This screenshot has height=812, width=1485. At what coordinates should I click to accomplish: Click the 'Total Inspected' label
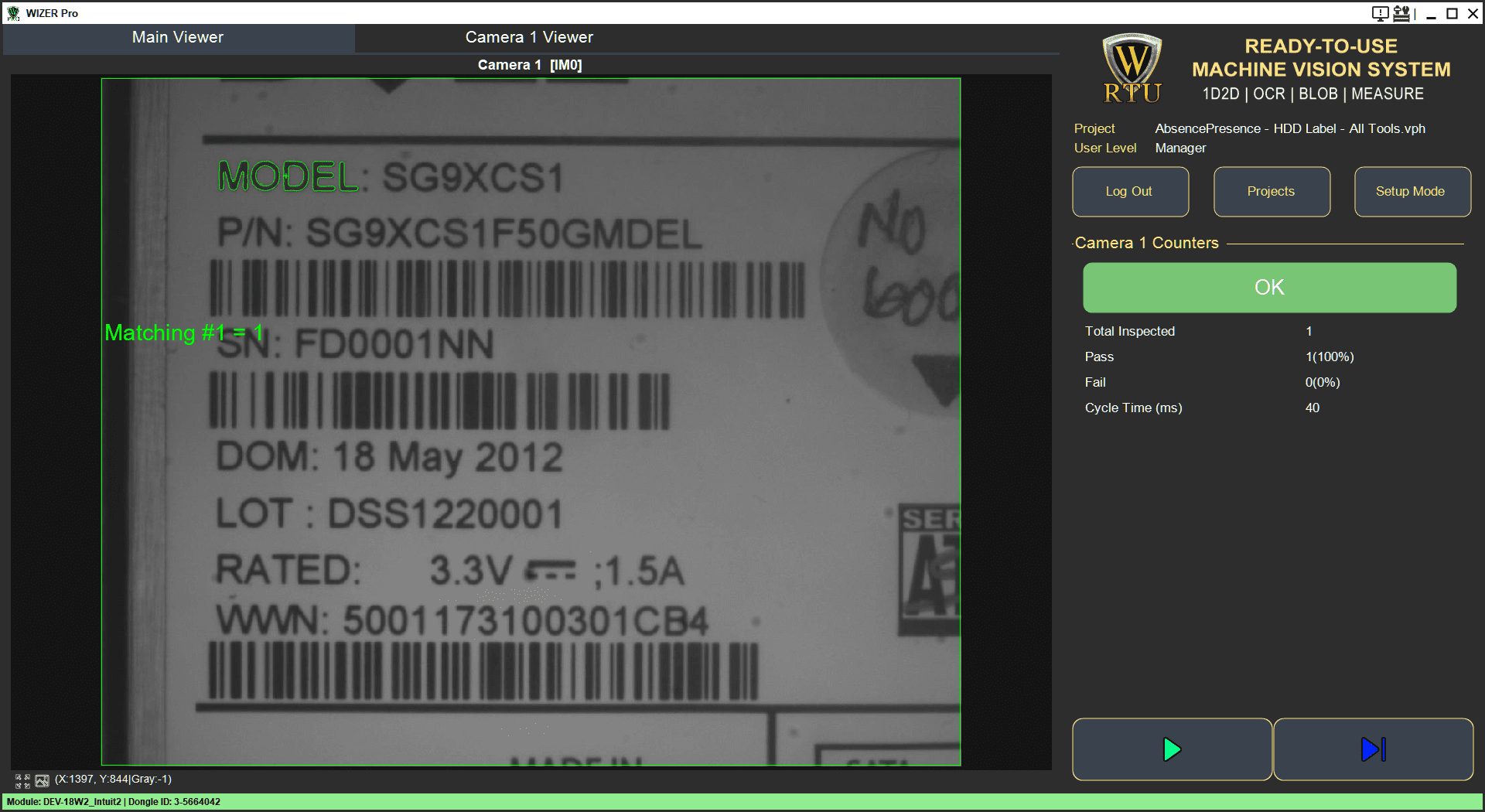tap(1130, 331)
